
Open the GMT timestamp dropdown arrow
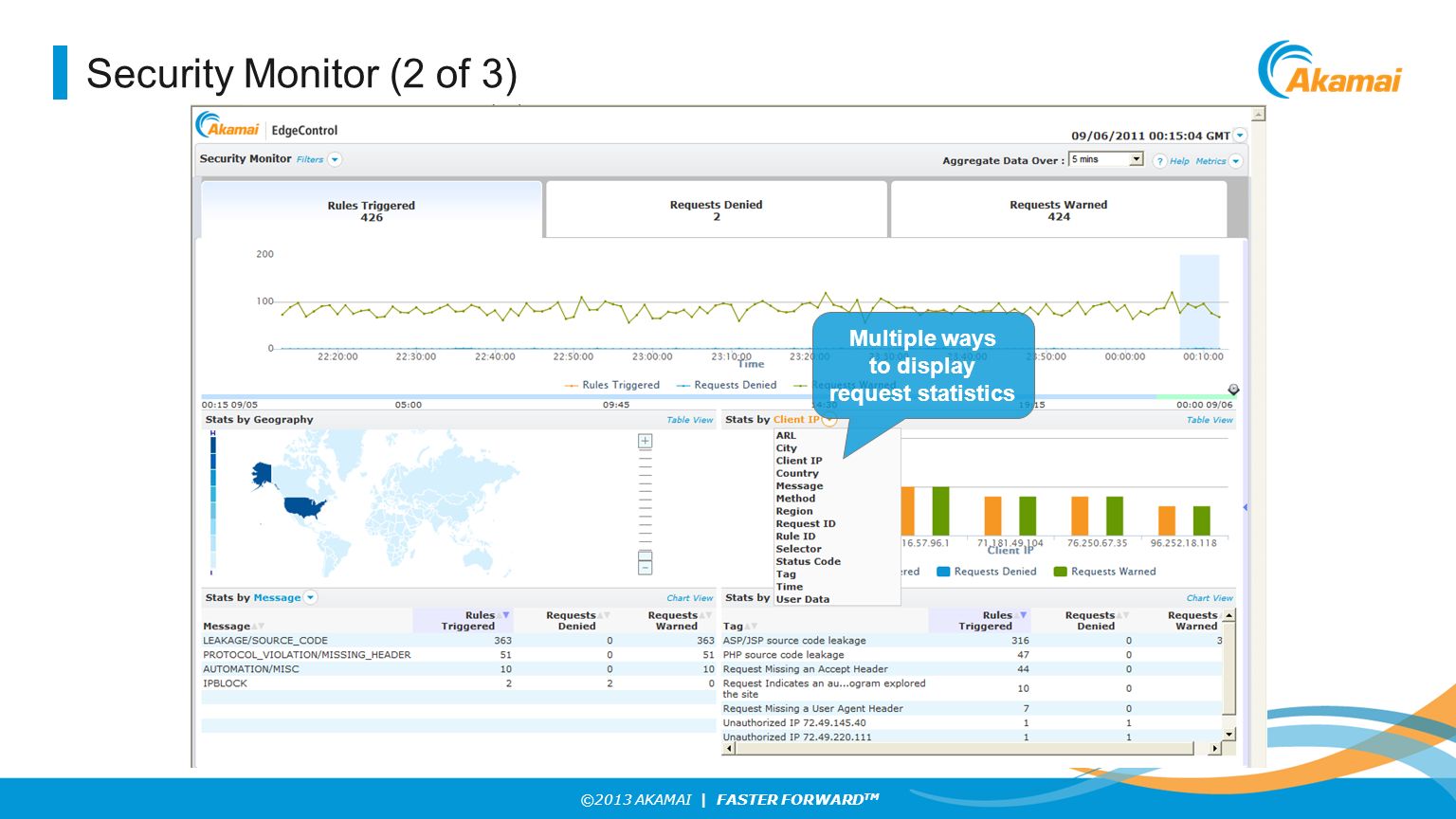1240,136
